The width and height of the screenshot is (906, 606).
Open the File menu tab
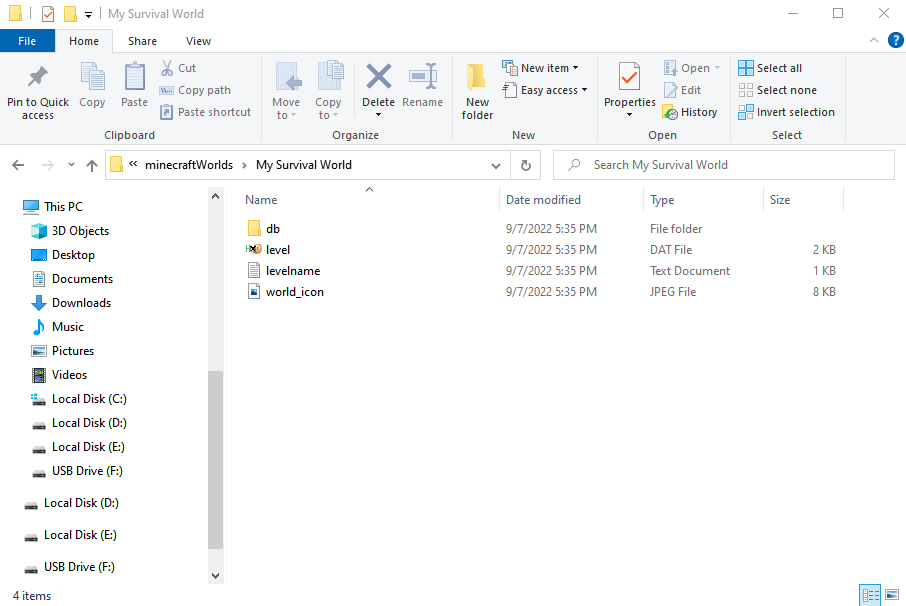pyautogui.click(x=27, y=41)
